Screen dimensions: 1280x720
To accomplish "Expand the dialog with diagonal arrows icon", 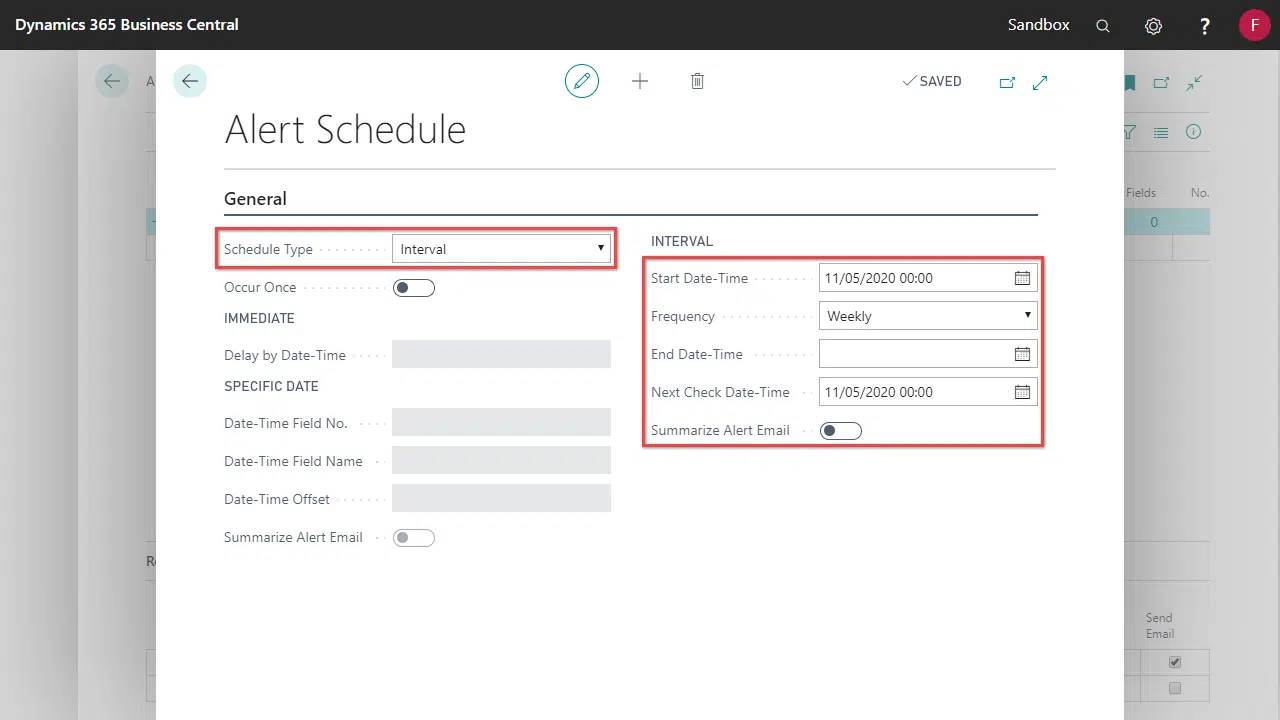I will [x=1040, y=82].
